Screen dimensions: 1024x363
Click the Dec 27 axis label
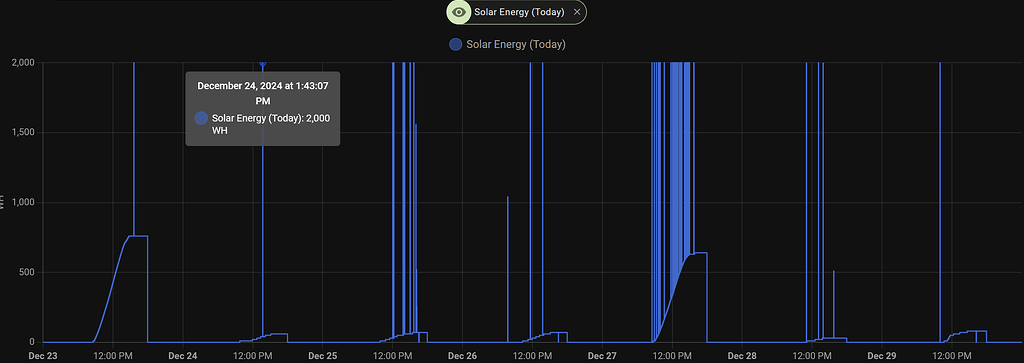(602, 356)
